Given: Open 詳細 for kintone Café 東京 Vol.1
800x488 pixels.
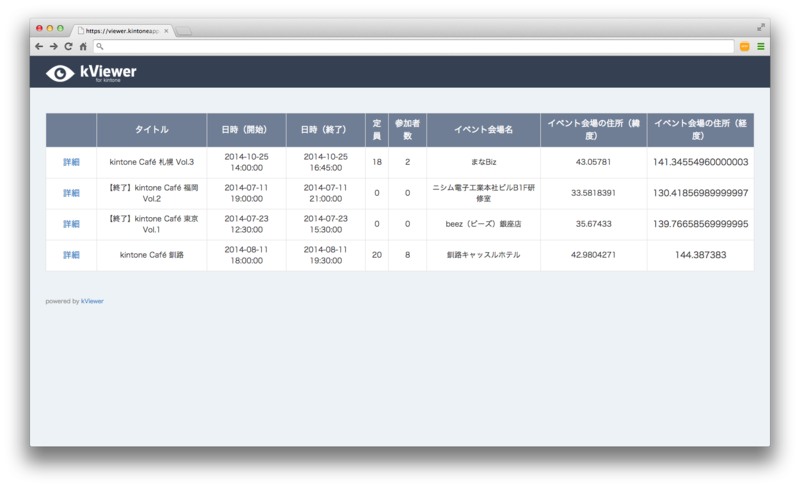Looking at the screenshot, I should click(71, 224).
